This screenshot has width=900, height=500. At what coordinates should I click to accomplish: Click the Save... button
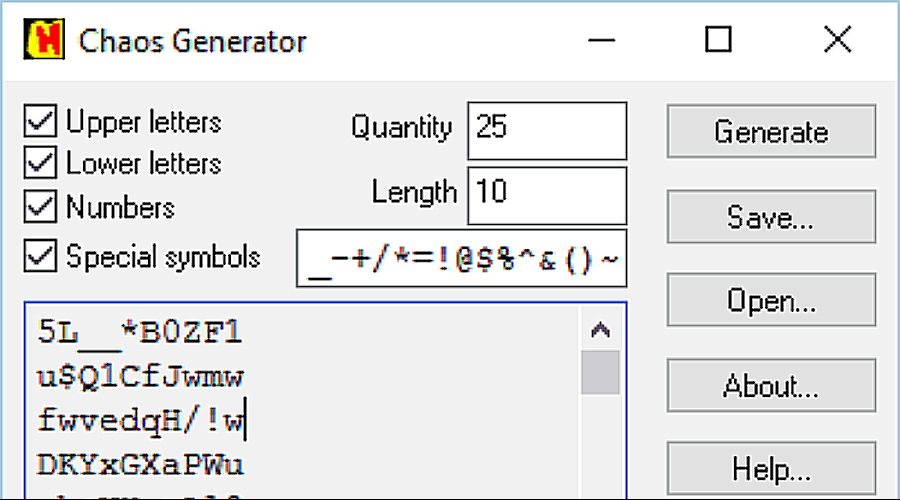pyautogui.click(x=771, y=217)
